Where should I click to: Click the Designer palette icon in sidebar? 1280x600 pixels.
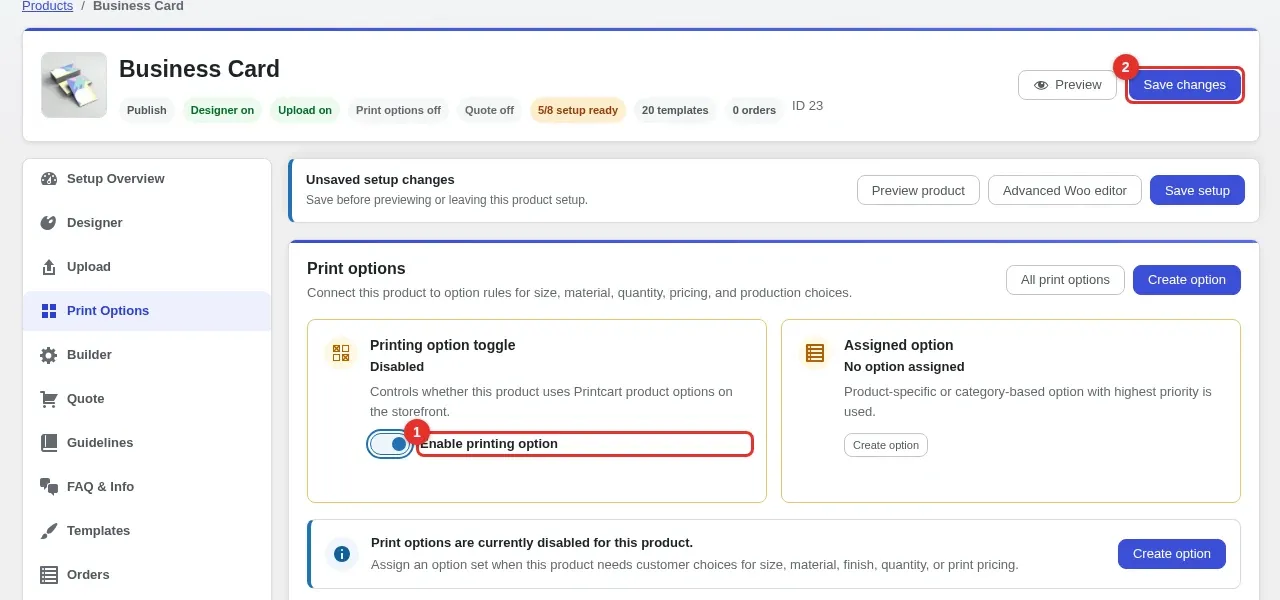49,223
